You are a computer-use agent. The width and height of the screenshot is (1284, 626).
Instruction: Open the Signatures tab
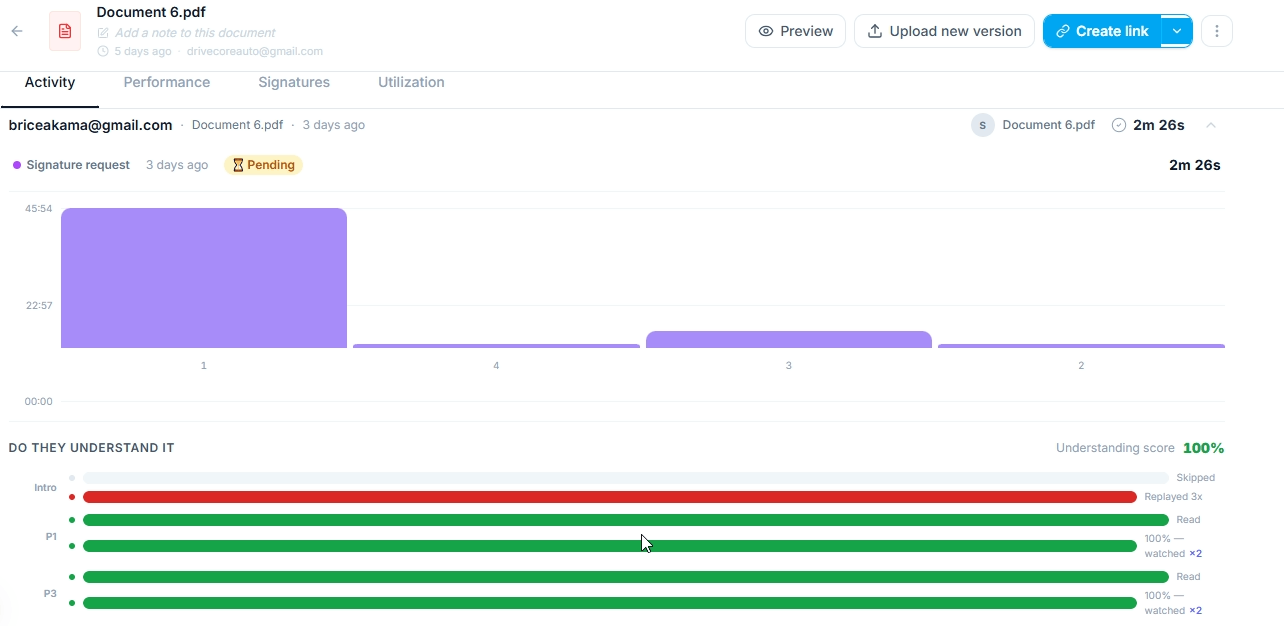click(294, 82)
